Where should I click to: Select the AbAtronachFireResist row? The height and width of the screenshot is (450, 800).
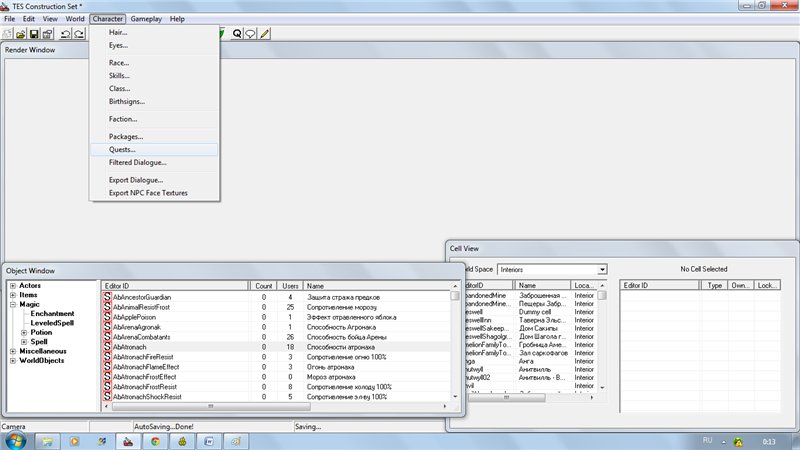[x=276, y=357]
